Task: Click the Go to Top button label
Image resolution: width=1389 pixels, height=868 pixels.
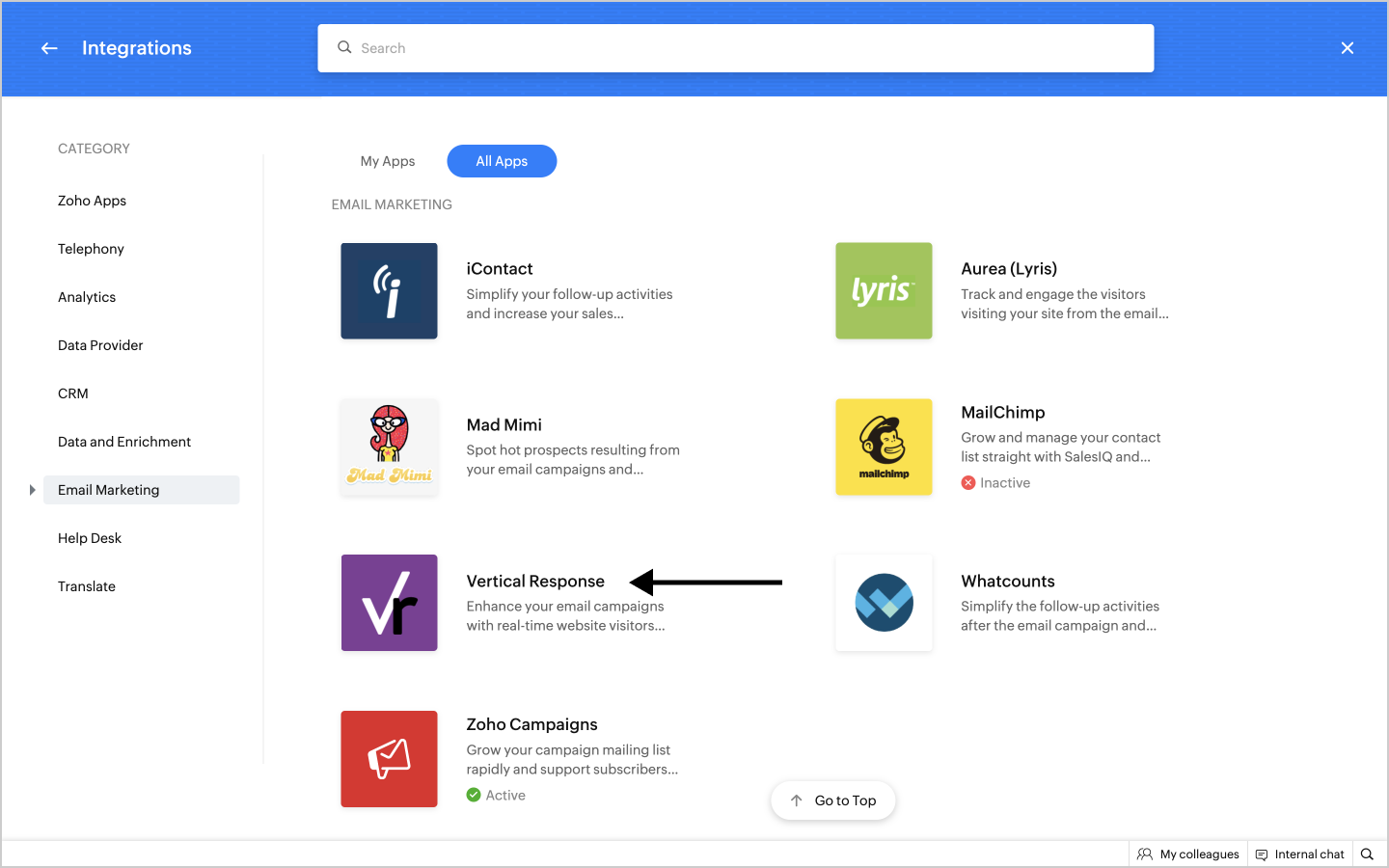Action: click(845, 800)
